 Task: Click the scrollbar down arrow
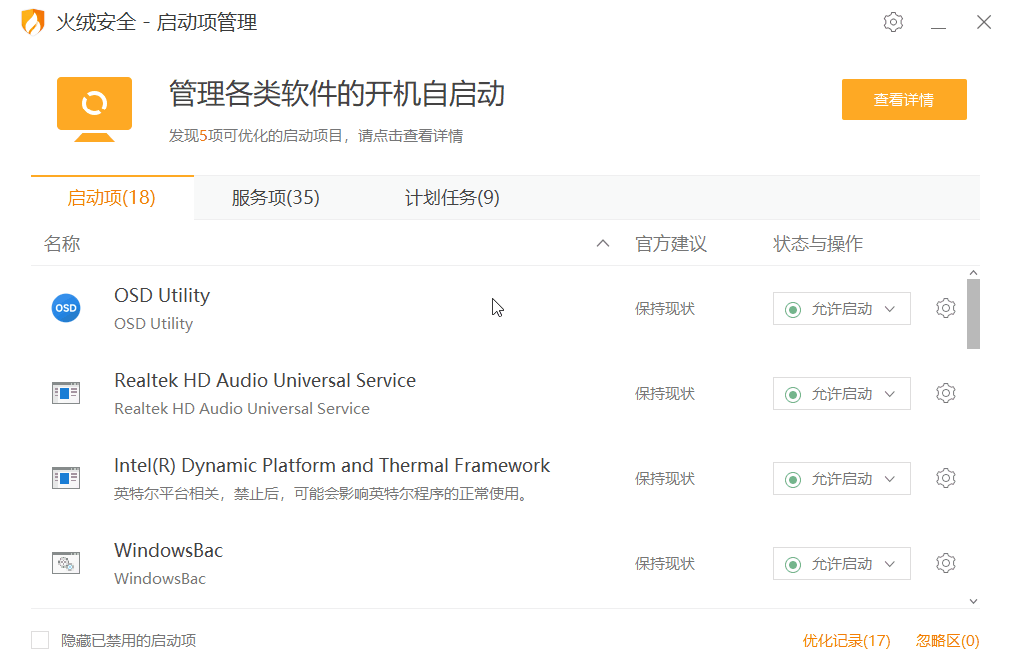coord(973,601)
